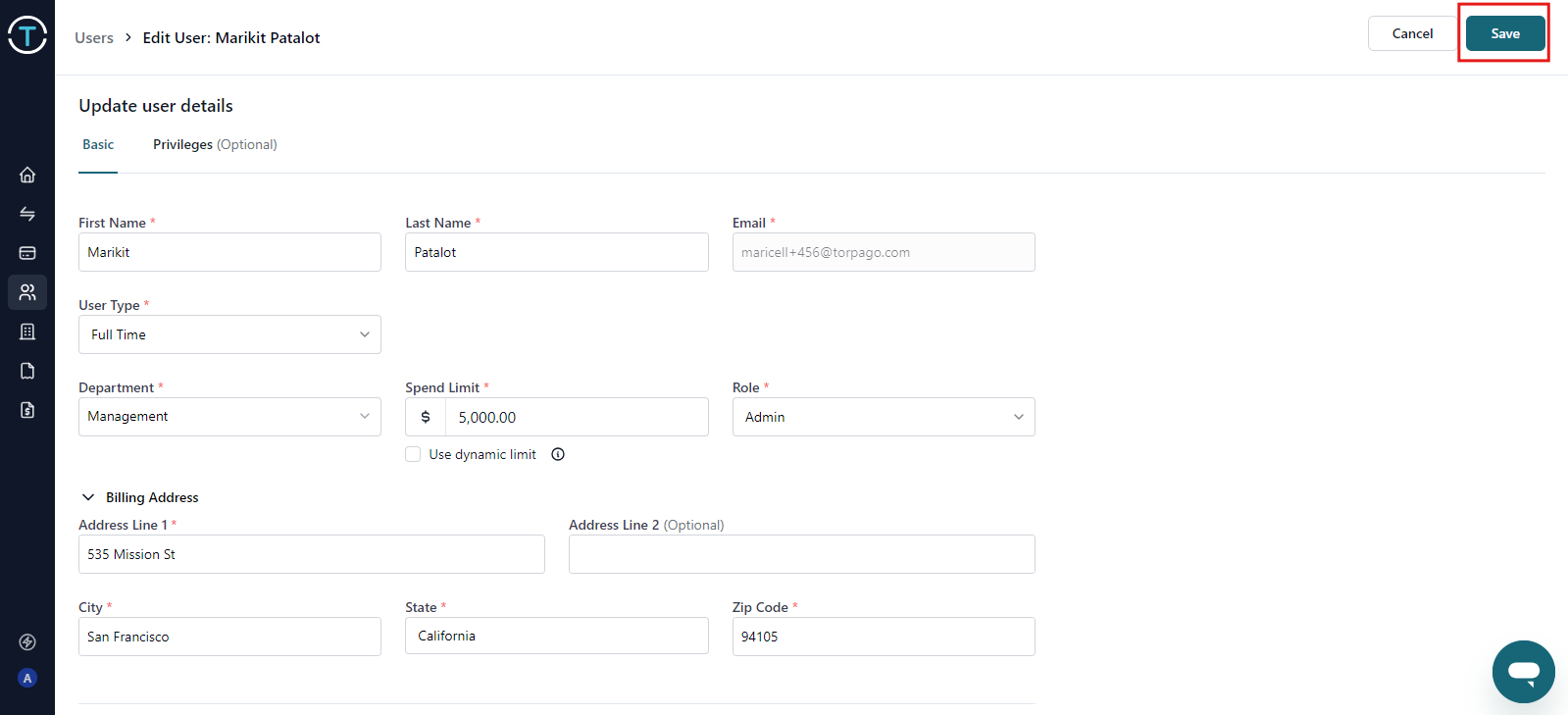Click the Spend Limit input field
This screenshot has width=1568, height=715.
click(x=576, y=417)
